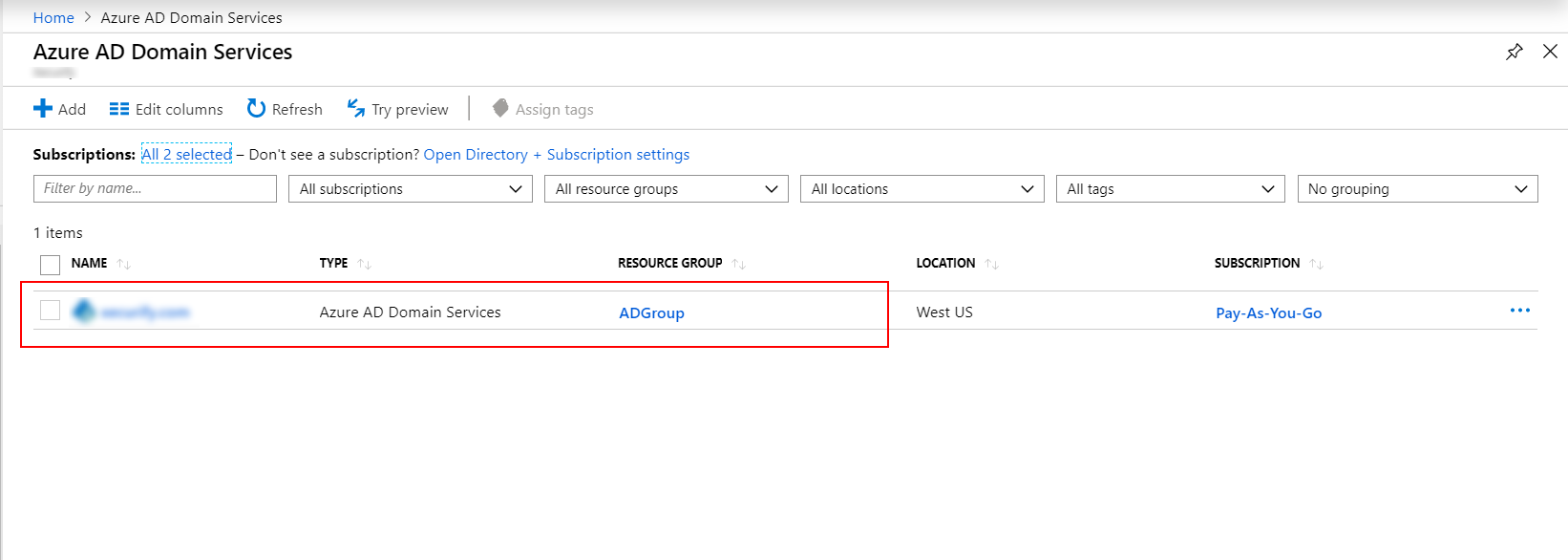Image resolution: width=1568 pixels, height=560 pixels.
Task: Expand the All resource groups dropdown
Action: point(667,189)
